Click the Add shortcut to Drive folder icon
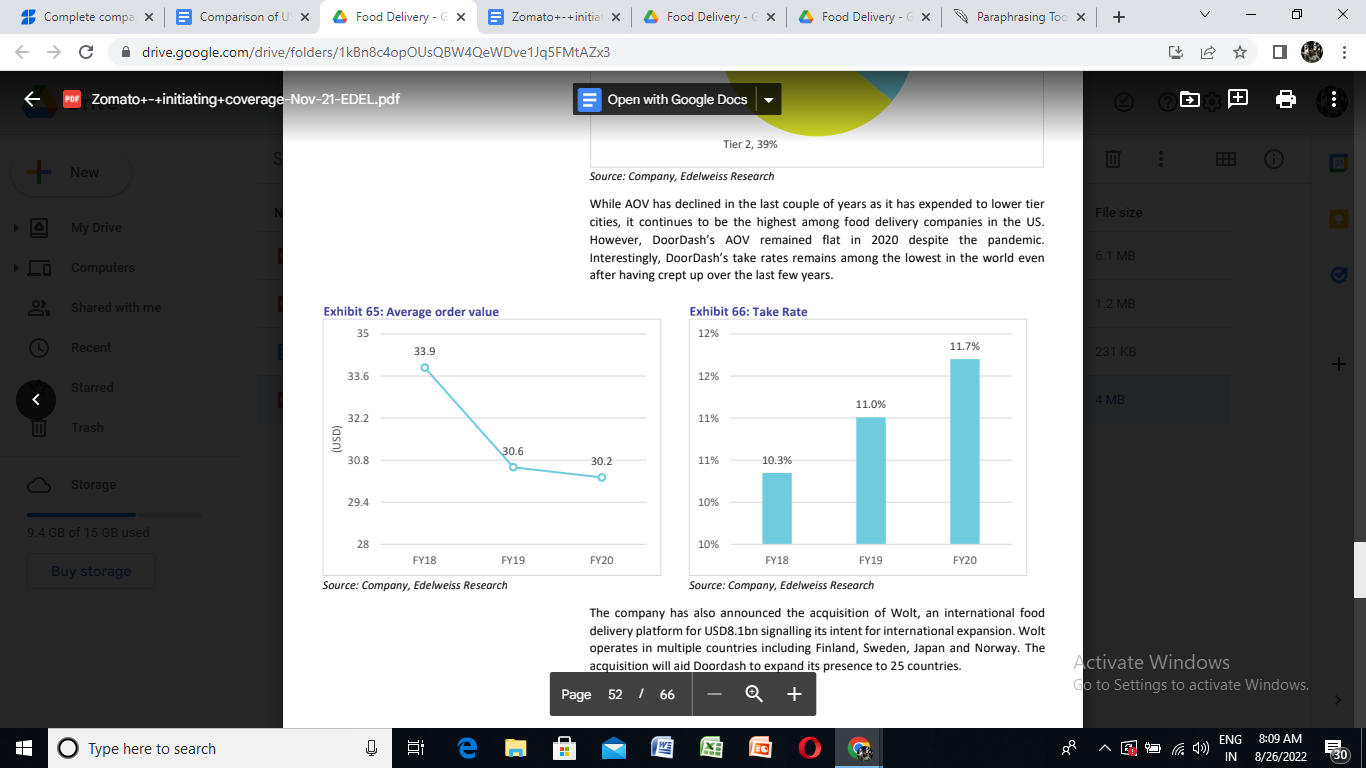This screenshot has width=1366, height=768. click(x=1190, y=99)
